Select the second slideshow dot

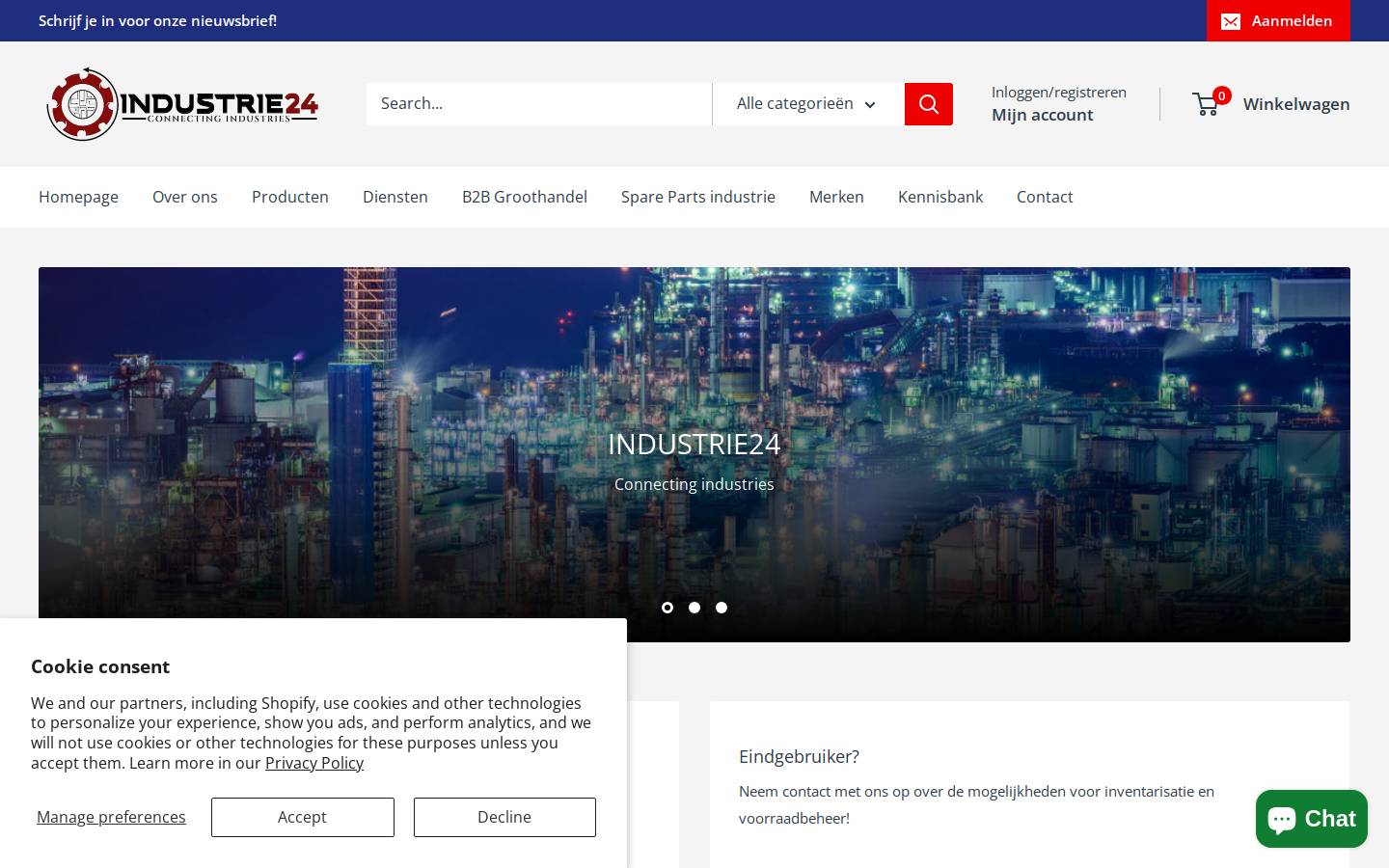pyautogui.click(x=694, y=608)
